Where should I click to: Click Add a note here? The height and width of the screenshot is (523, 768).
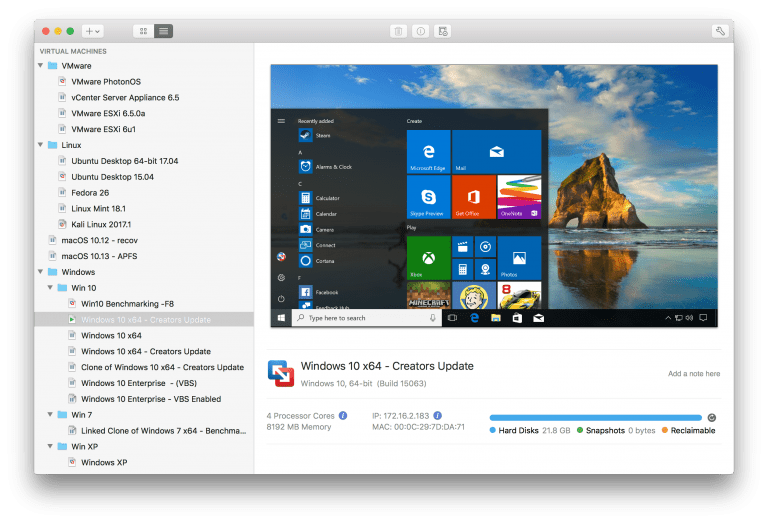pos(694,374)
